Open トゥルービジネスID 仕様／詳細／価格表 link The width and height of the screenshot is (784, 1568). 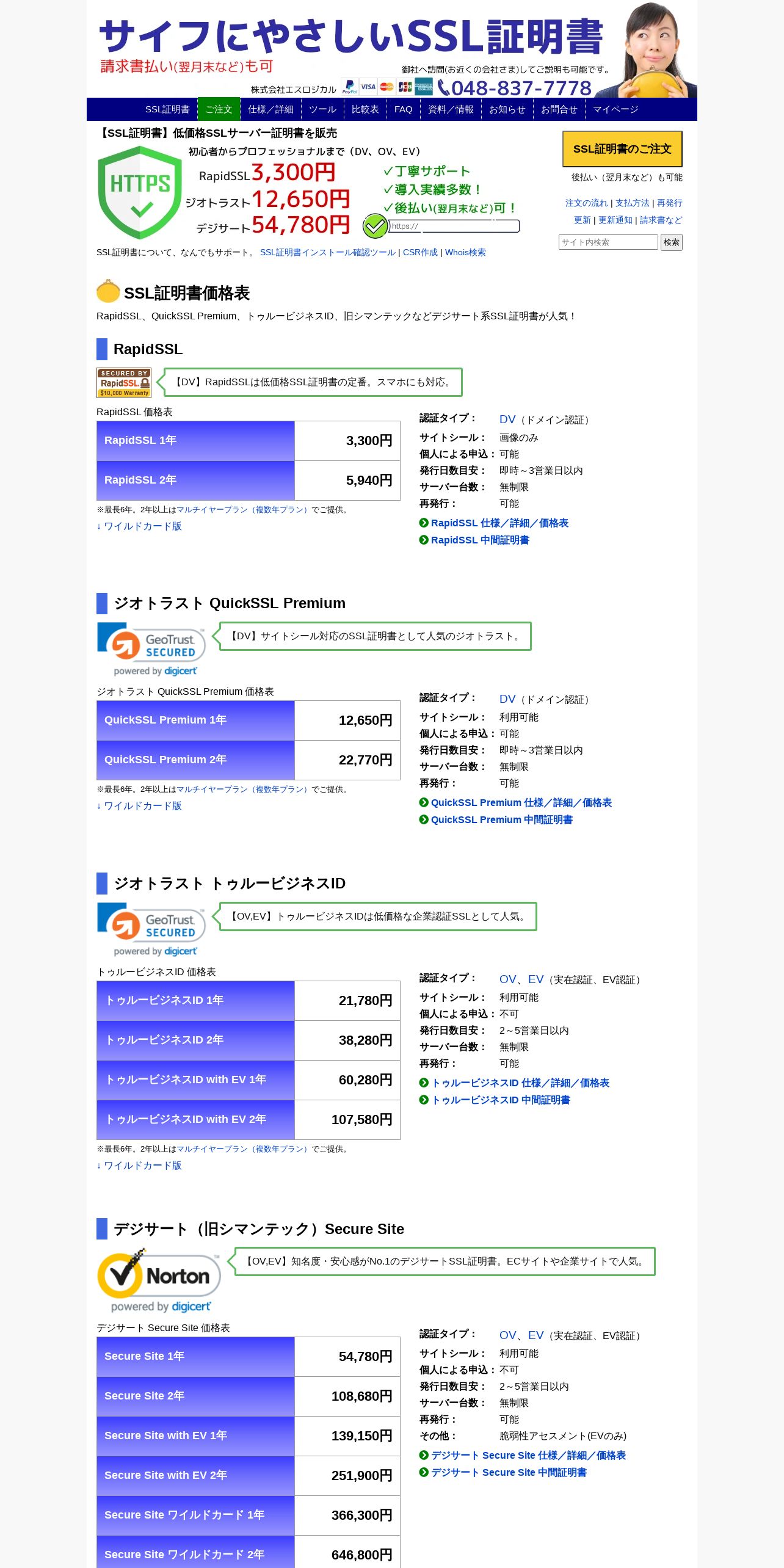(x=520, y=1083)
